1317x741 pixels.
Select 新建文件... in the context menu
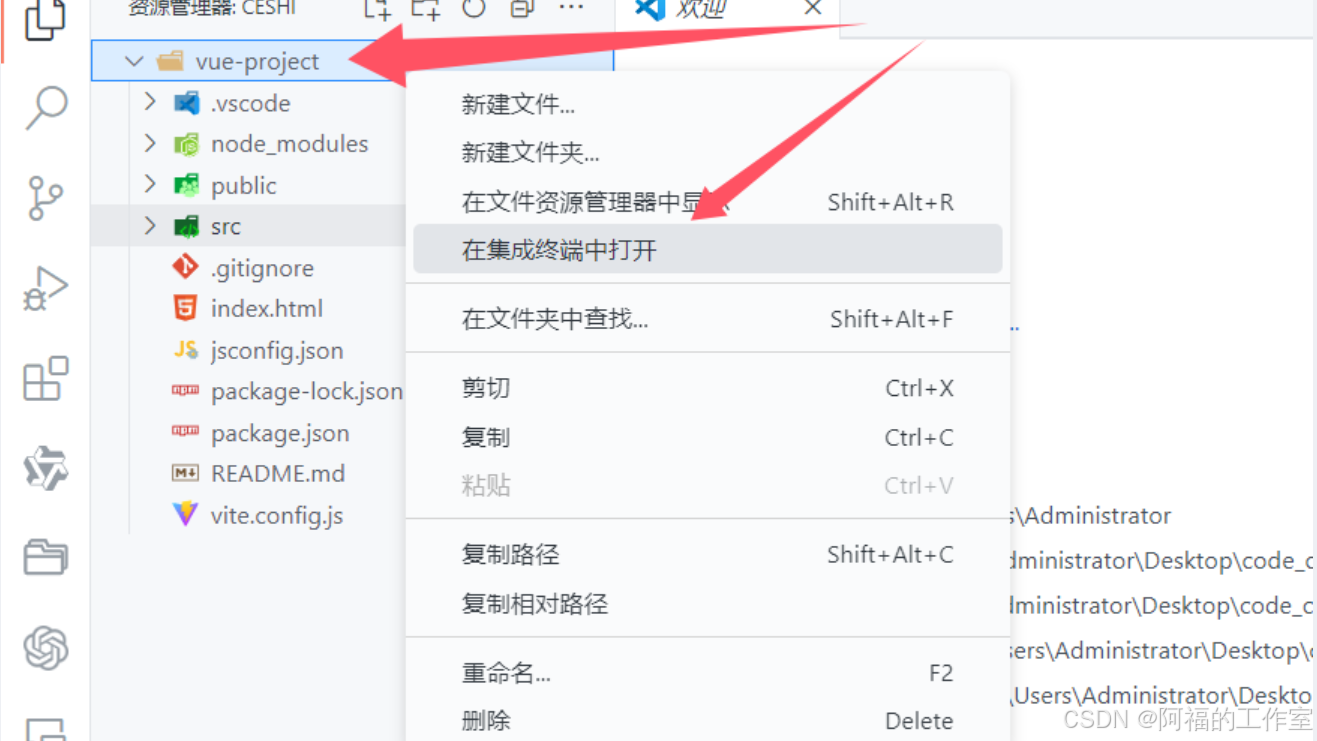[518, 104]
